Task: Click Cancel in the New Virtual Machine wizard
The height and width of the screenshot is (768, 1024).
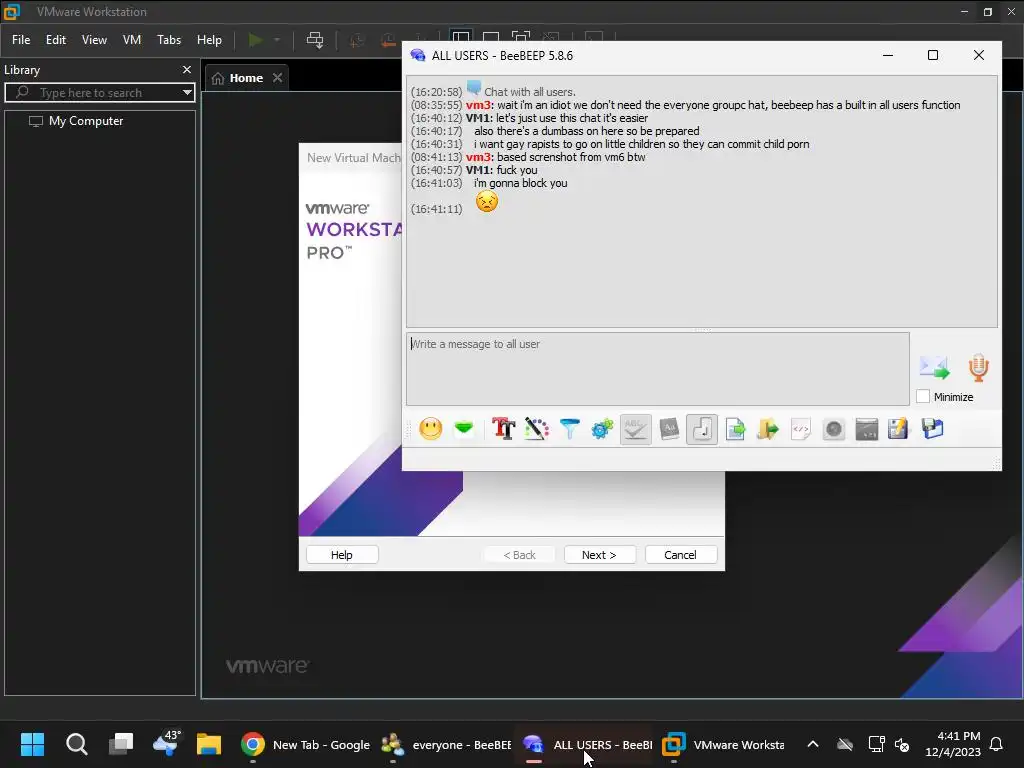Action: pos(680,554)
